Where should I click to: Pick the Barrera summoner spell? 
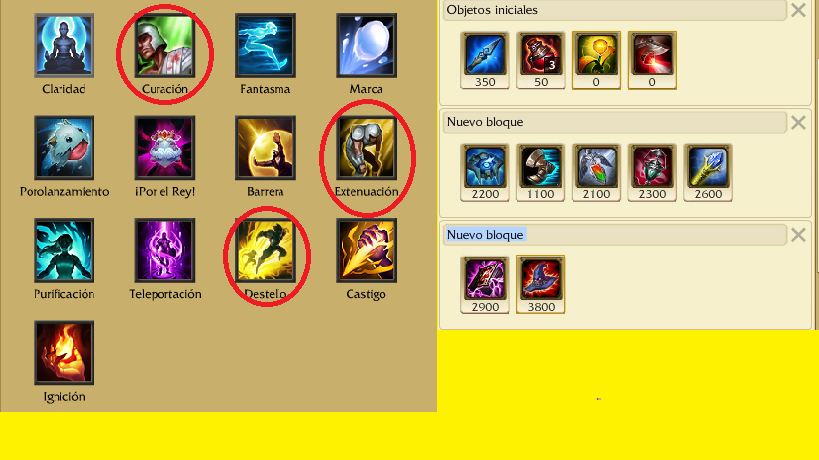coord(265,148)
